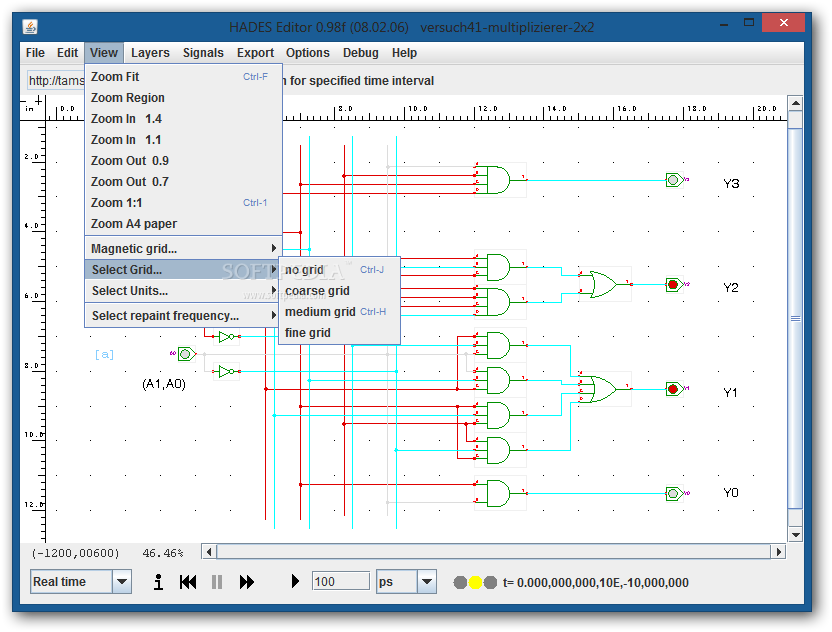This screenshot has height=632, width=832.
Task: Open the Options menu
Action: tap(308, 53)
